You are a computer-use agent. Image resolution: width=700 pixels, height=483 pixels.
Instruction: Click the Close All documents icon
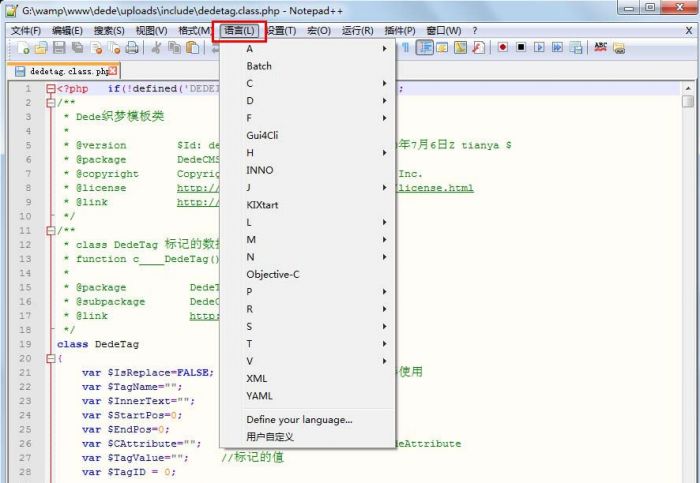pos(114,47)
